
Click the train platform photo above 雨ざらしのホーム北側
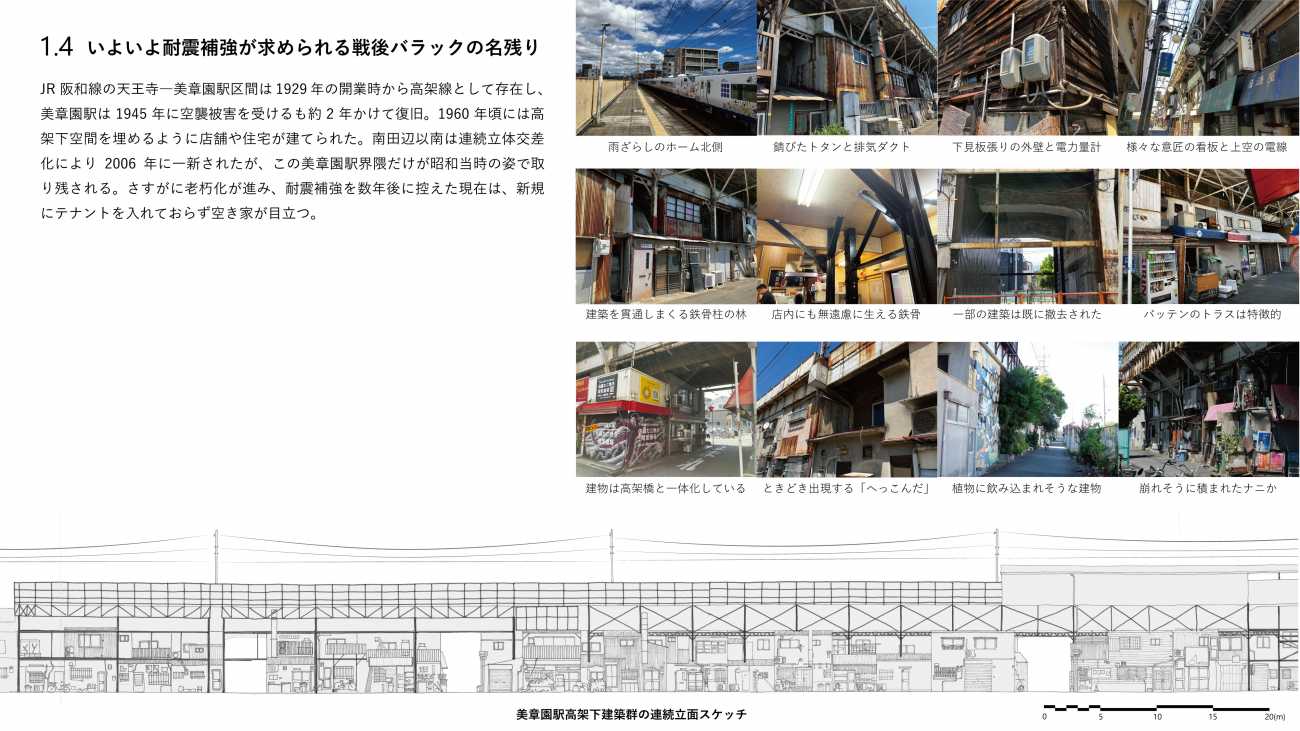coord(665,67)
